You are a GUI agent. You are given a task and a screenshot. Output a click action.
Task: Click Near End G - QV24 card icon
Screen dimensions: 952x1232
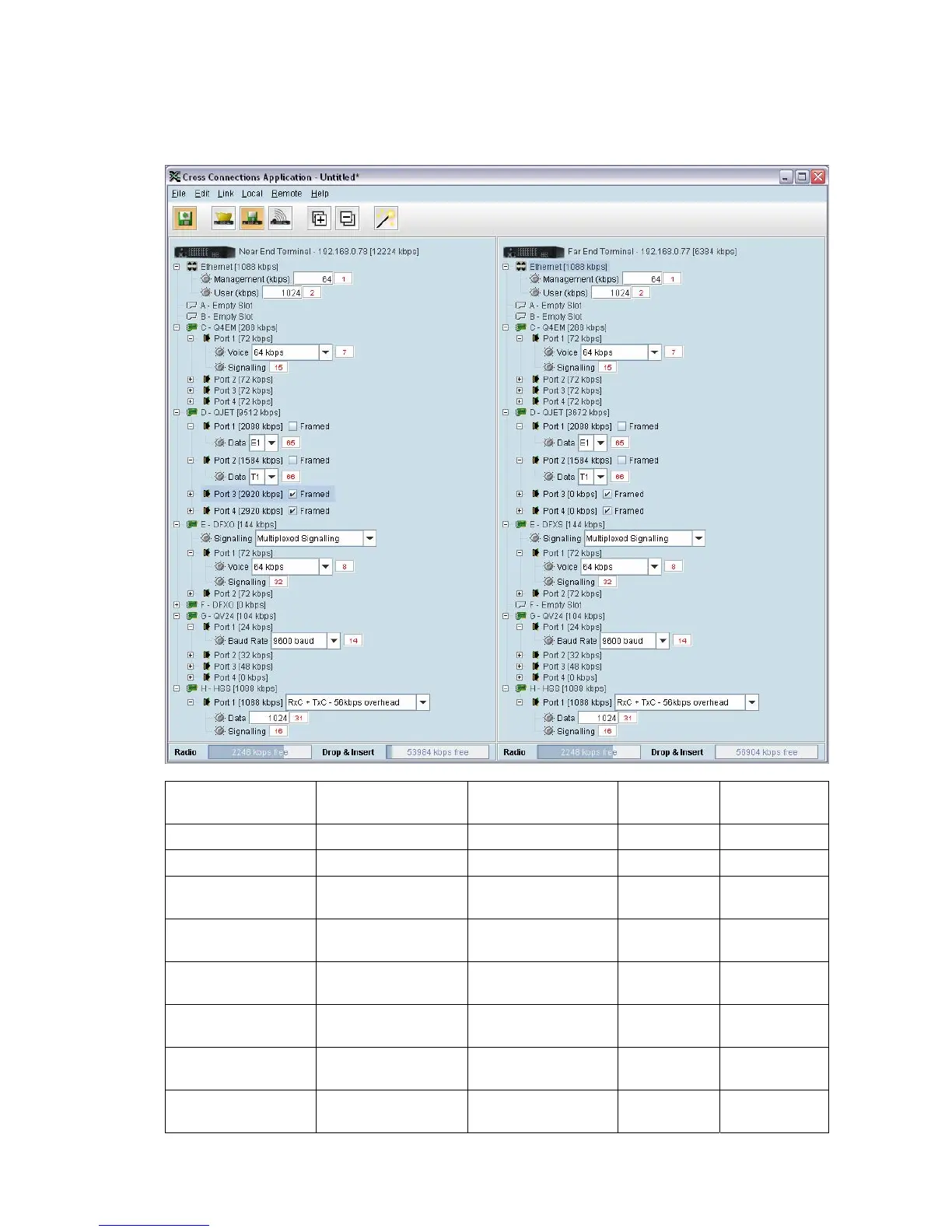pos(192,616)
